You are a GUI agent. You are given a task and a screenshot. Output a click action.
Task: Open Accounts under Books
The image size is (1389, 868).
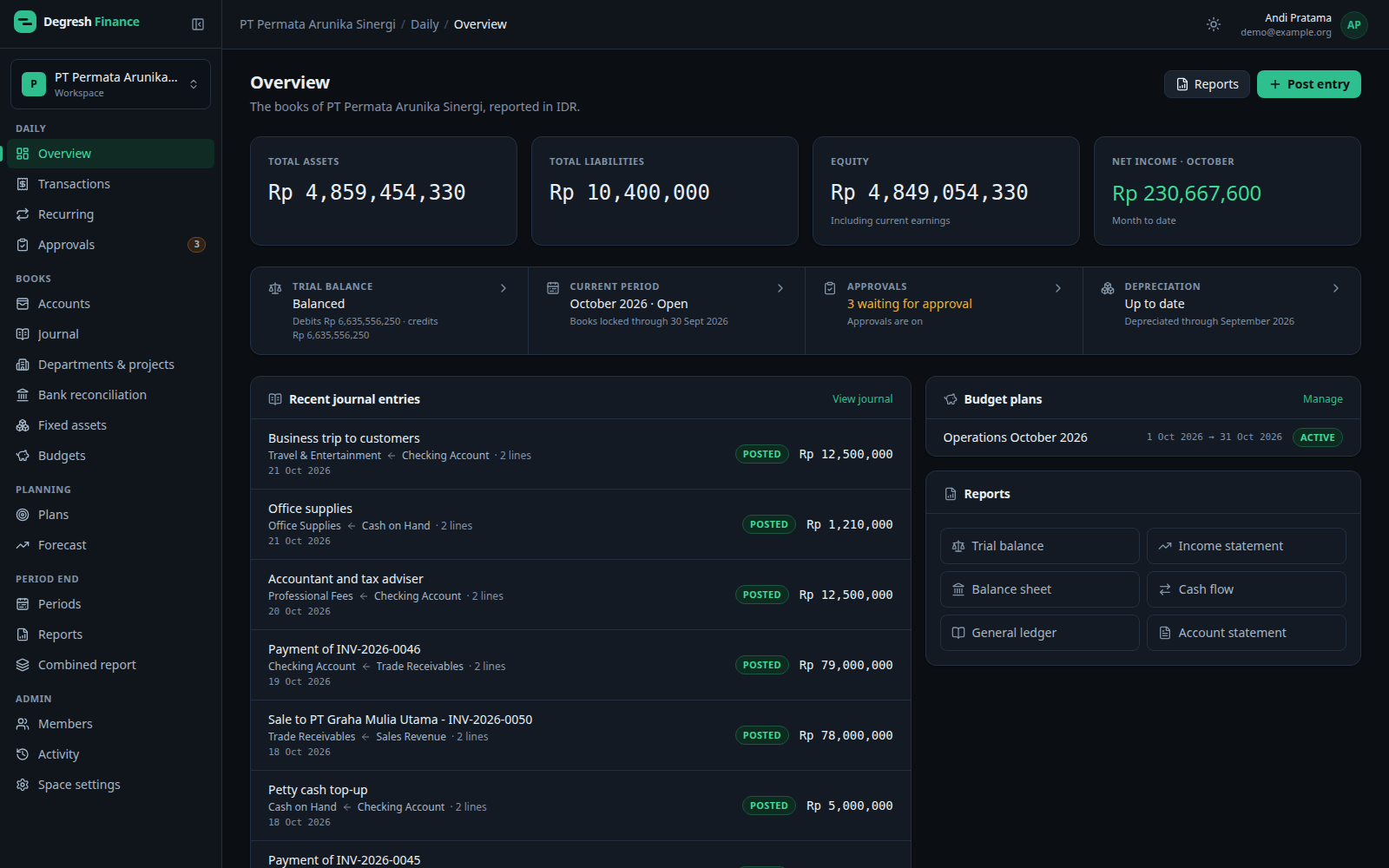[110, 304]
